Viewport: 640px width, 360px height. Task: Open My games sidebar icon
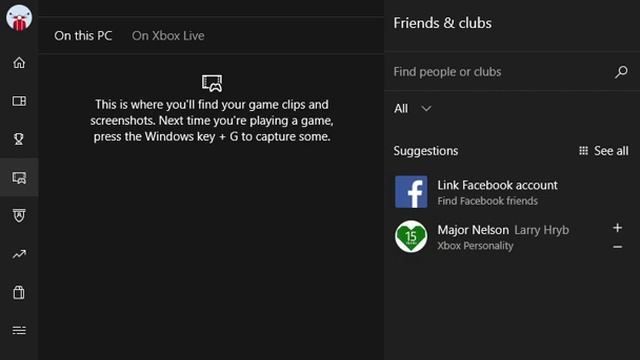(x=19, y=101)
